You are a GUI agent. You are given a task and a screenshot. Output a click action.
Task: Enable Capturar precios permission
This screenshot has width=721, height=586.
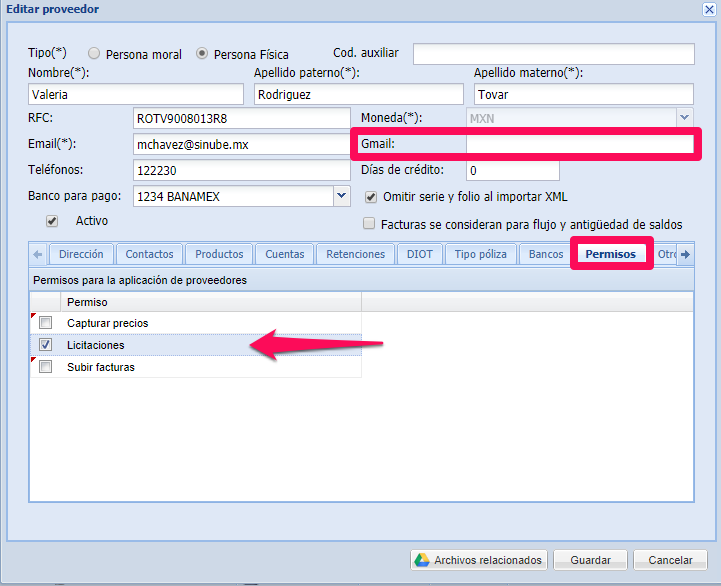click(x=45, y=323)
